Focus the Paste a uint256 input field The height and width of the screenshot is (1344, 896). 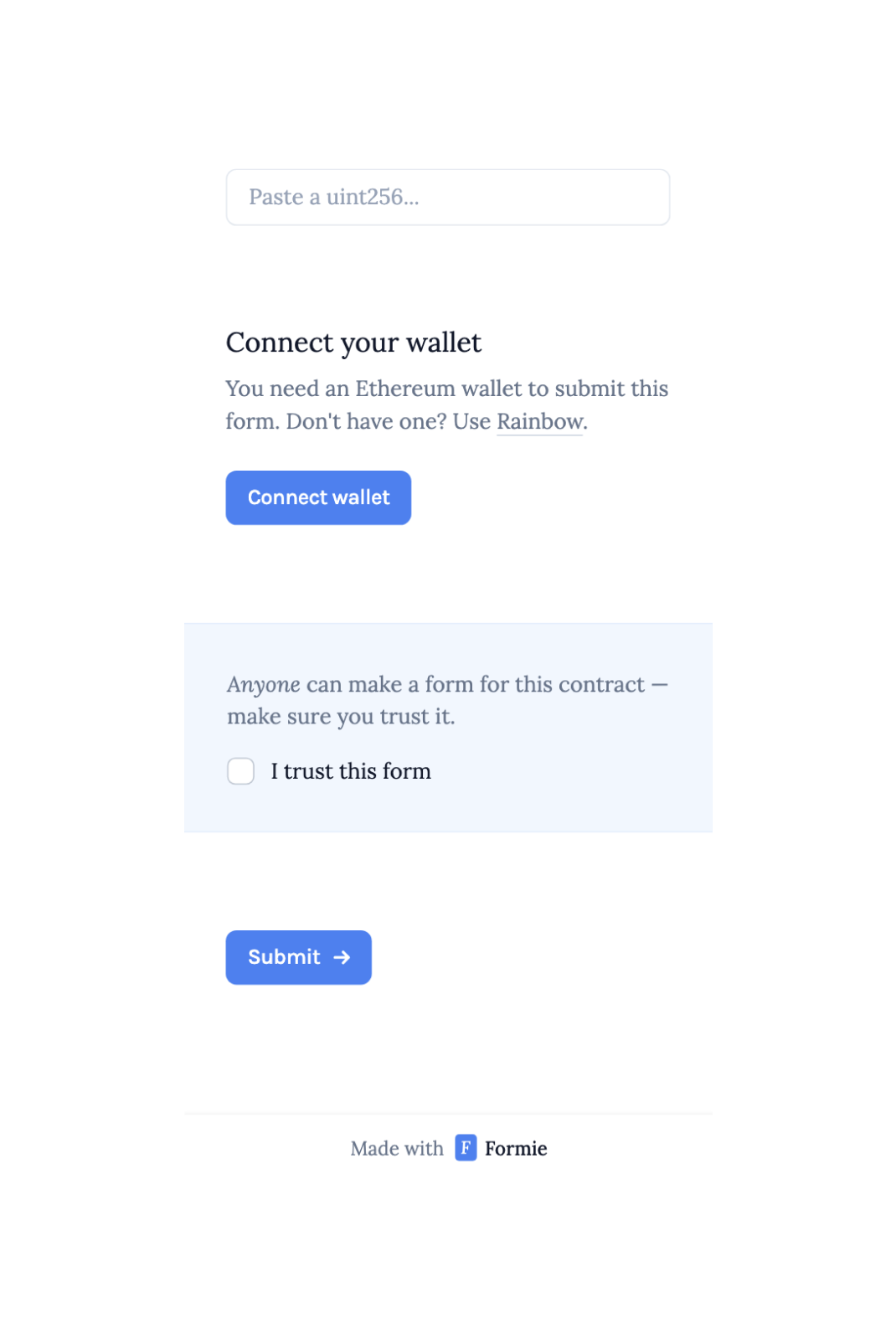point(448,198)
